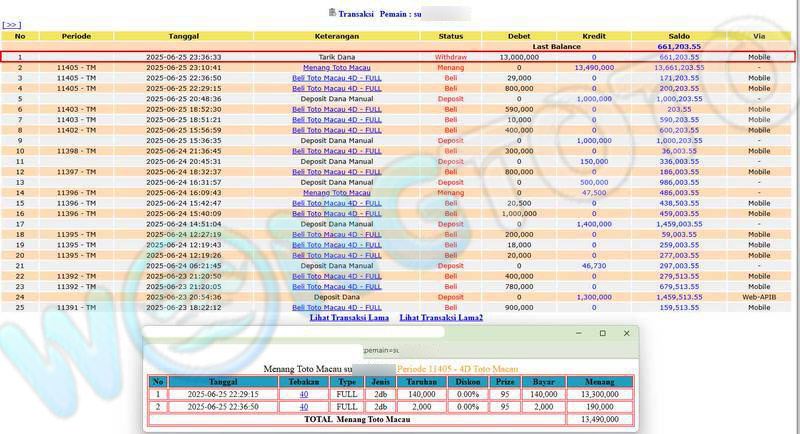The height and width of the screenshot is (434, 800).
Task: Minimize the Menang Toto Macau popup window
Action: click(577, 333)
